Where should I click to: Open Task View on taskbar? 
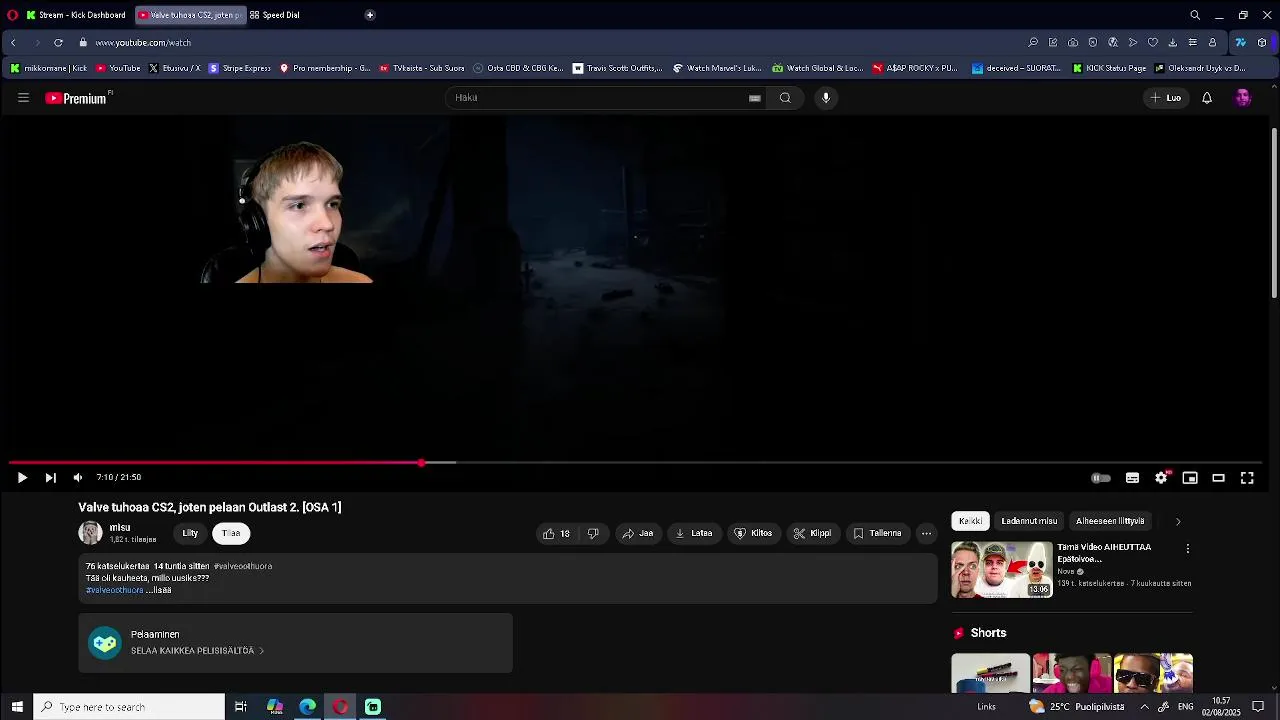[241, 707]
